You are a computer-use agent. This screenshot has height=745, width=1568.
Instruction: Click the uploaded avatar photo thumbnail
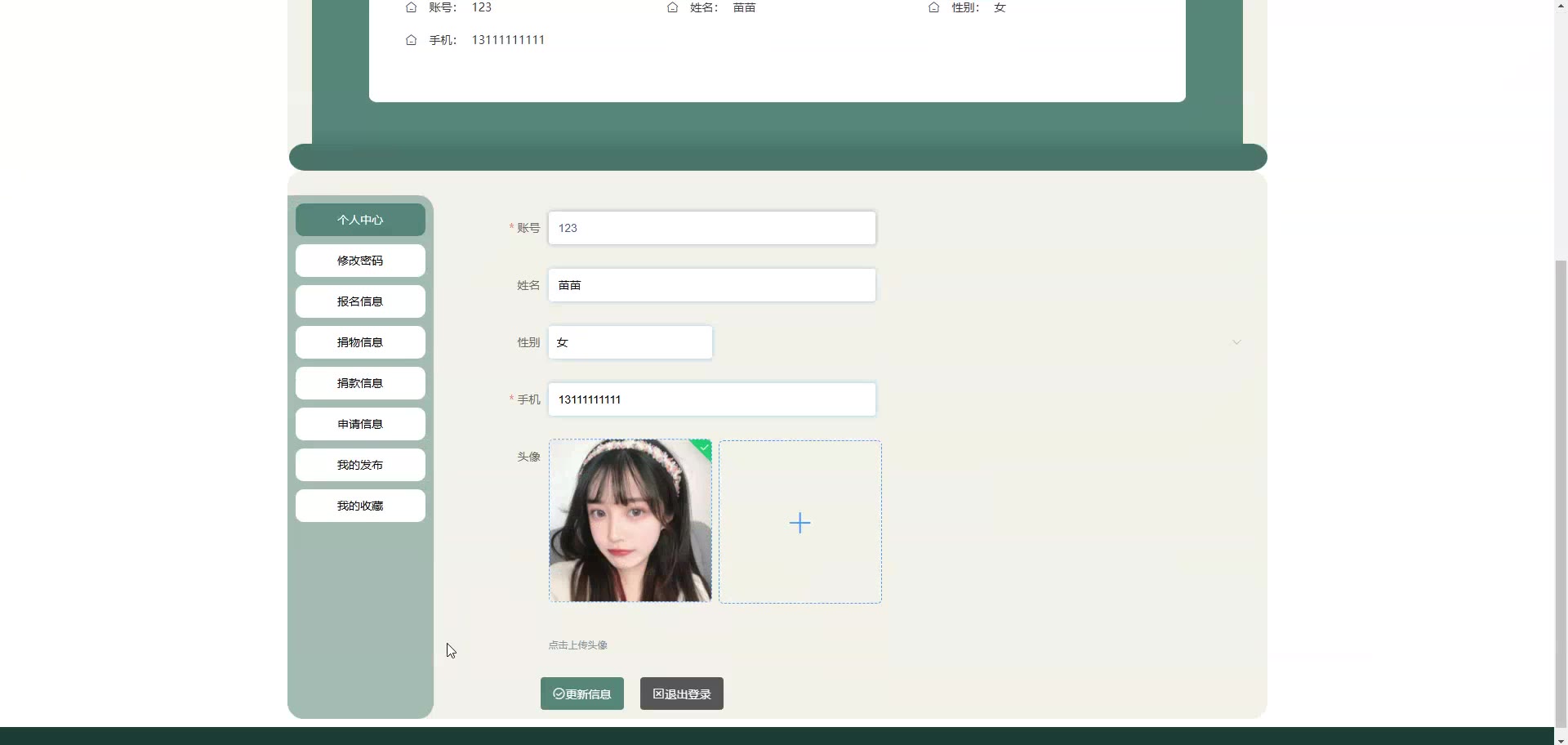click(630, 521)
